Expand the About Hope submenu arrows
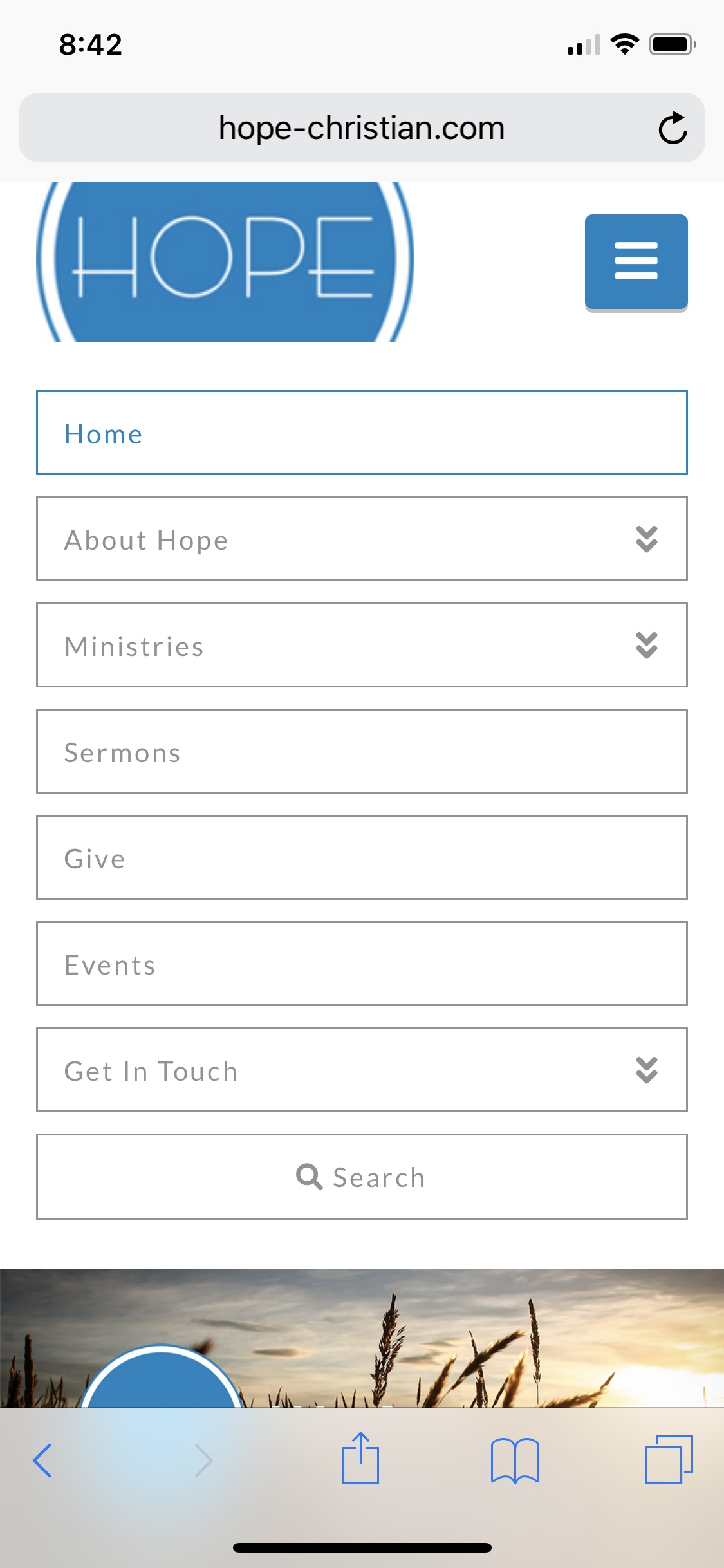 tap(646, 539)
